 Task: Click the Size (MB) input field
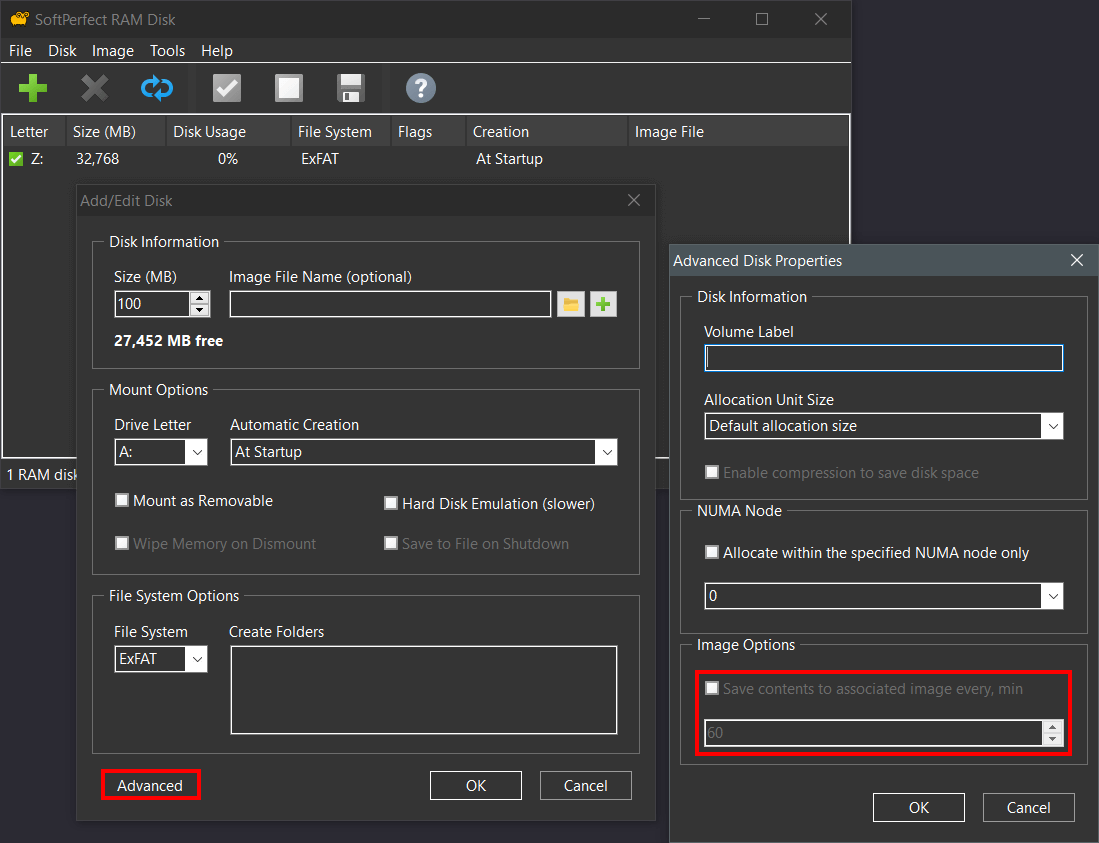[x=152, y=304]
